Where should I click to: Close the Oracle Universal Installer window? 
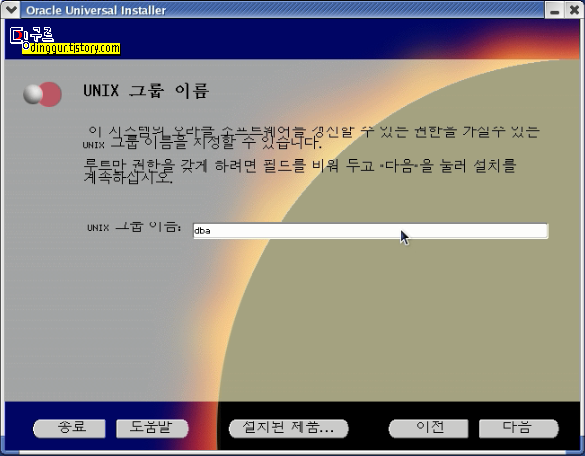pyautogui.click(x=574, y=10)
